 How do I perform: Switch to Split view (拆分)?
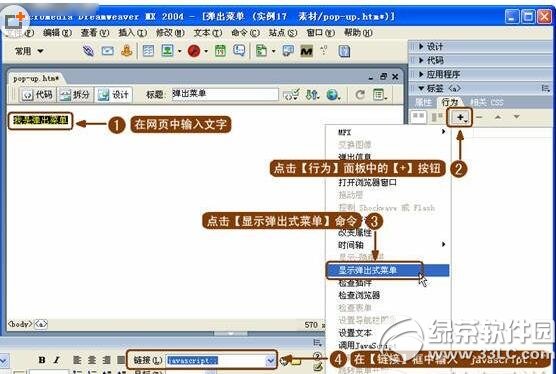[74, 95]
